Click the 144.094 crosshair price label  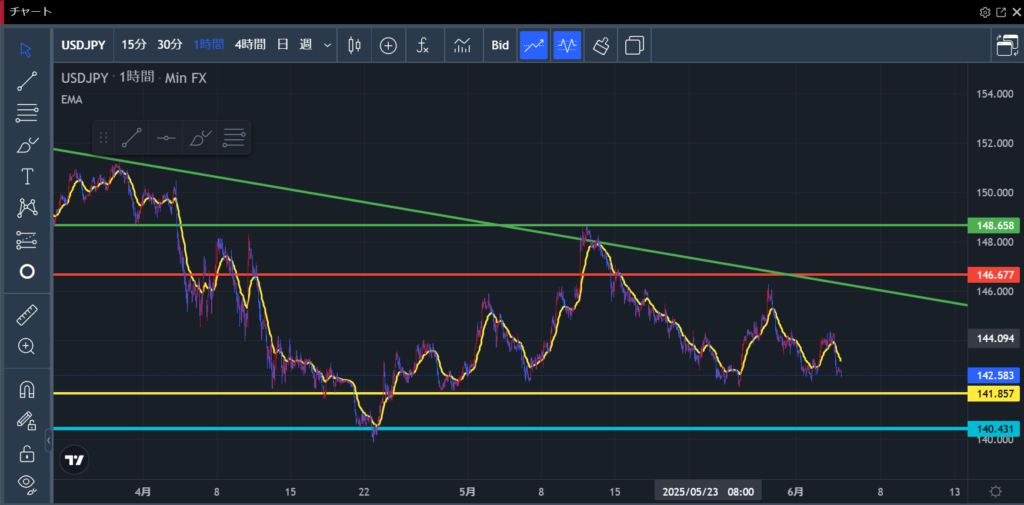click(994, 338)
